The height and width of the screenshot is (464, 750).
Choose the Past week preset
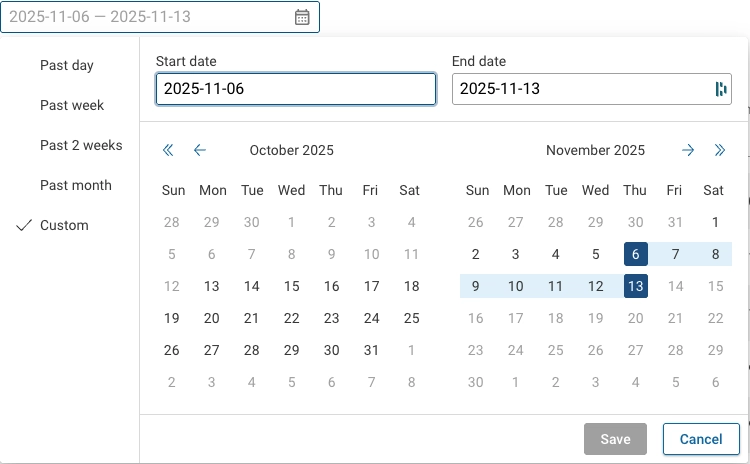tap(72, 105)
